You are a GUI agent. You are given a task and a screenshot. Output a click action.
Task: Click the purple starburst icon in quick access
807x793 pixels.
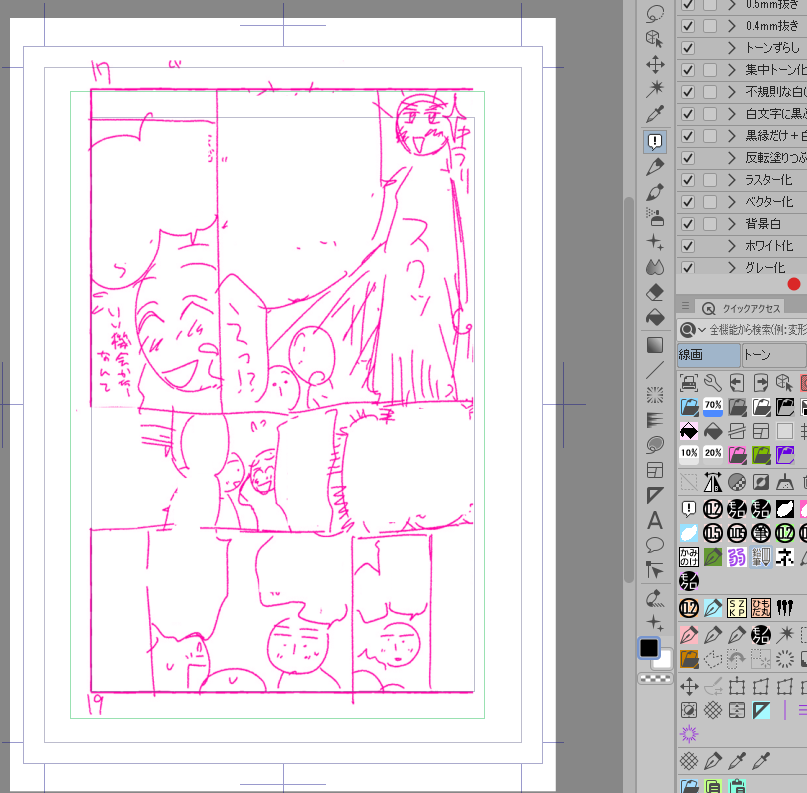[689, 734]
